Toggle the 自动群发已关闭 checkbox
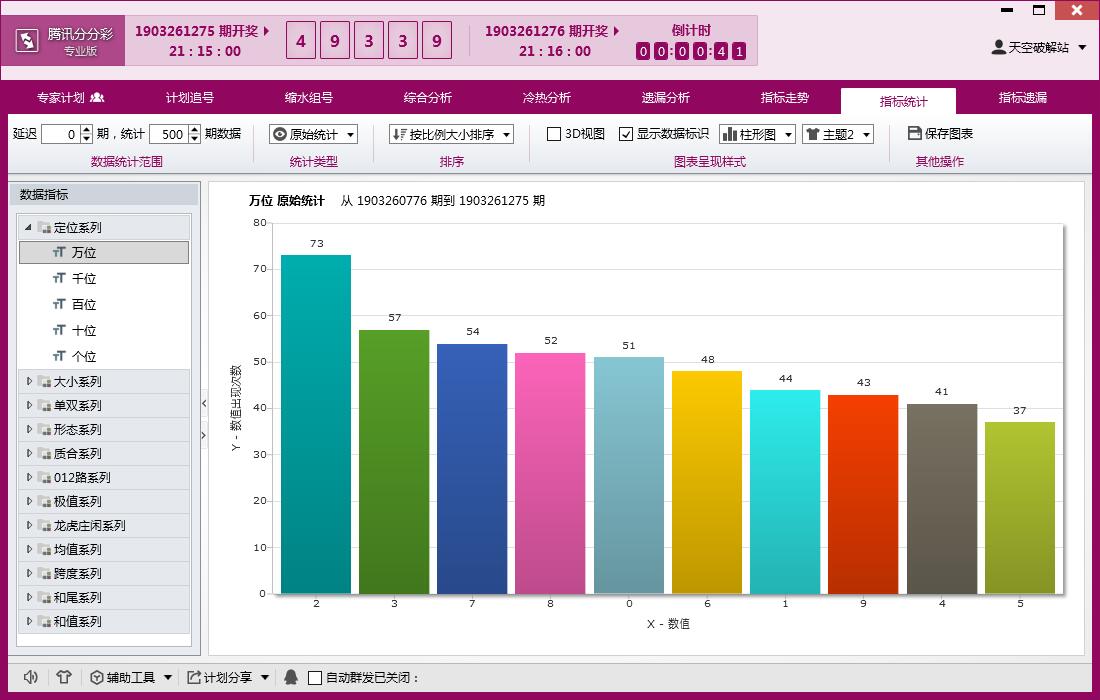The height and width of the screenshot is (700, 1100). click(315, 678)
